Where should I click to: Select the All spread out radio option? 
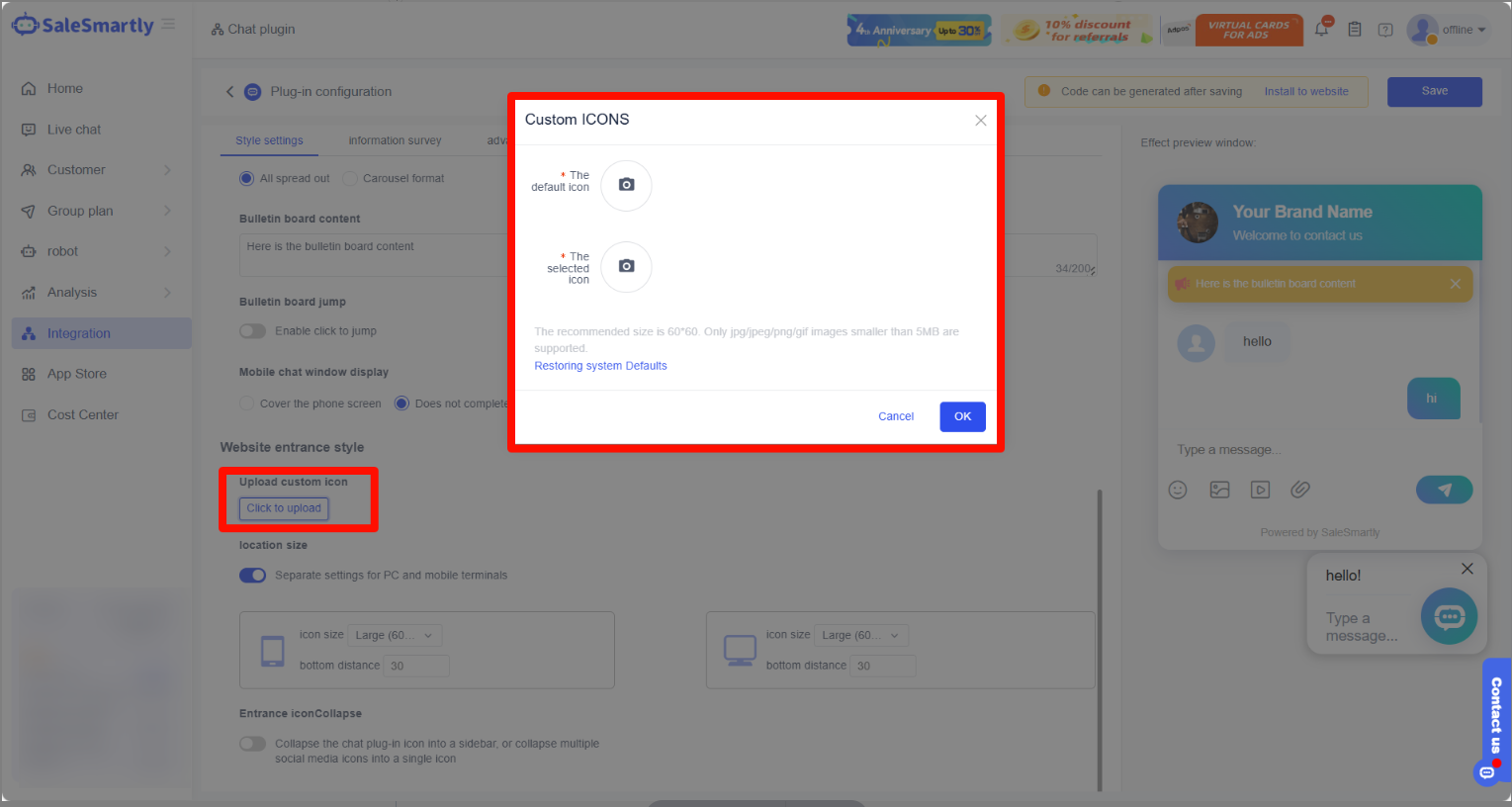(246, 179)
